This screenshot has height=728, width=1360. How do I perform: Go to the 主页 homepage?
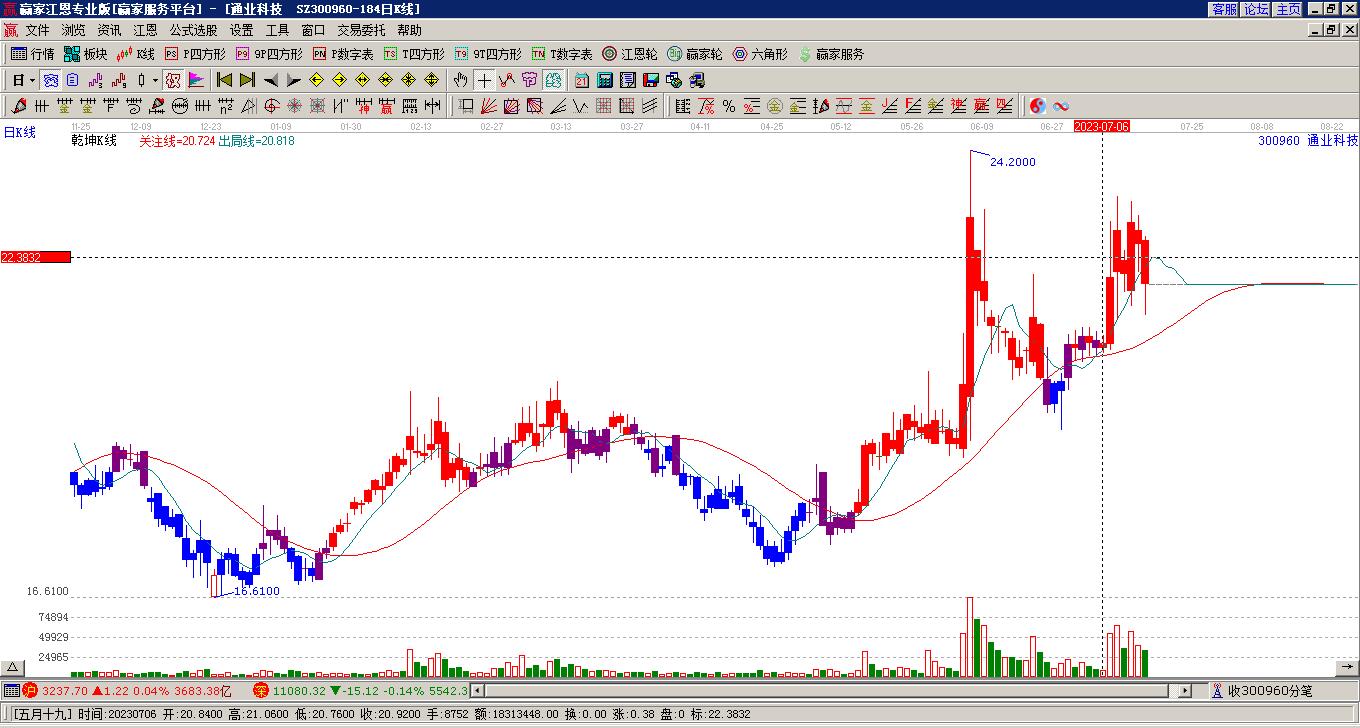(x=1289, y=9)
